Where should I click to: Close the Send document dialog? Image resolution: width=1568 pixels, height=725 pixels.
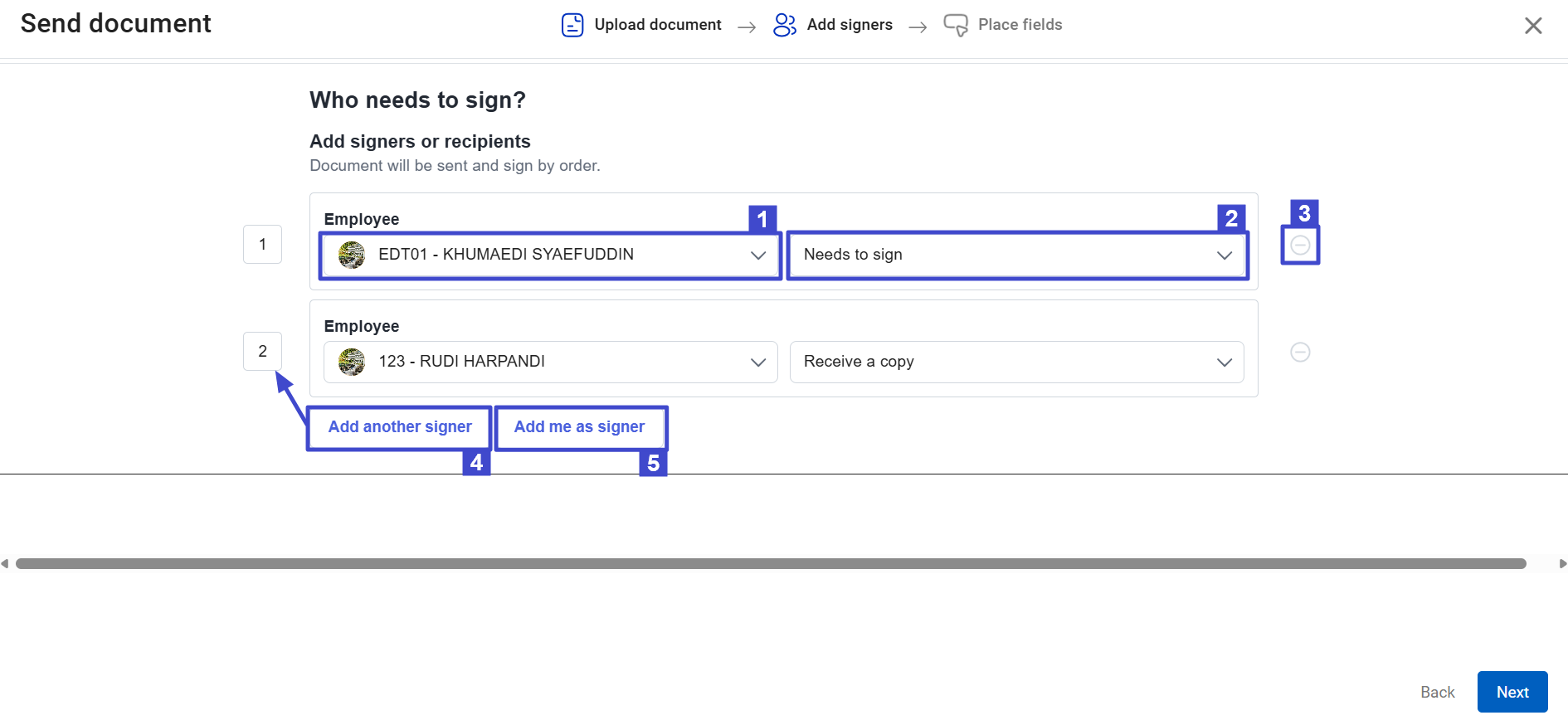coord(1532,26)
